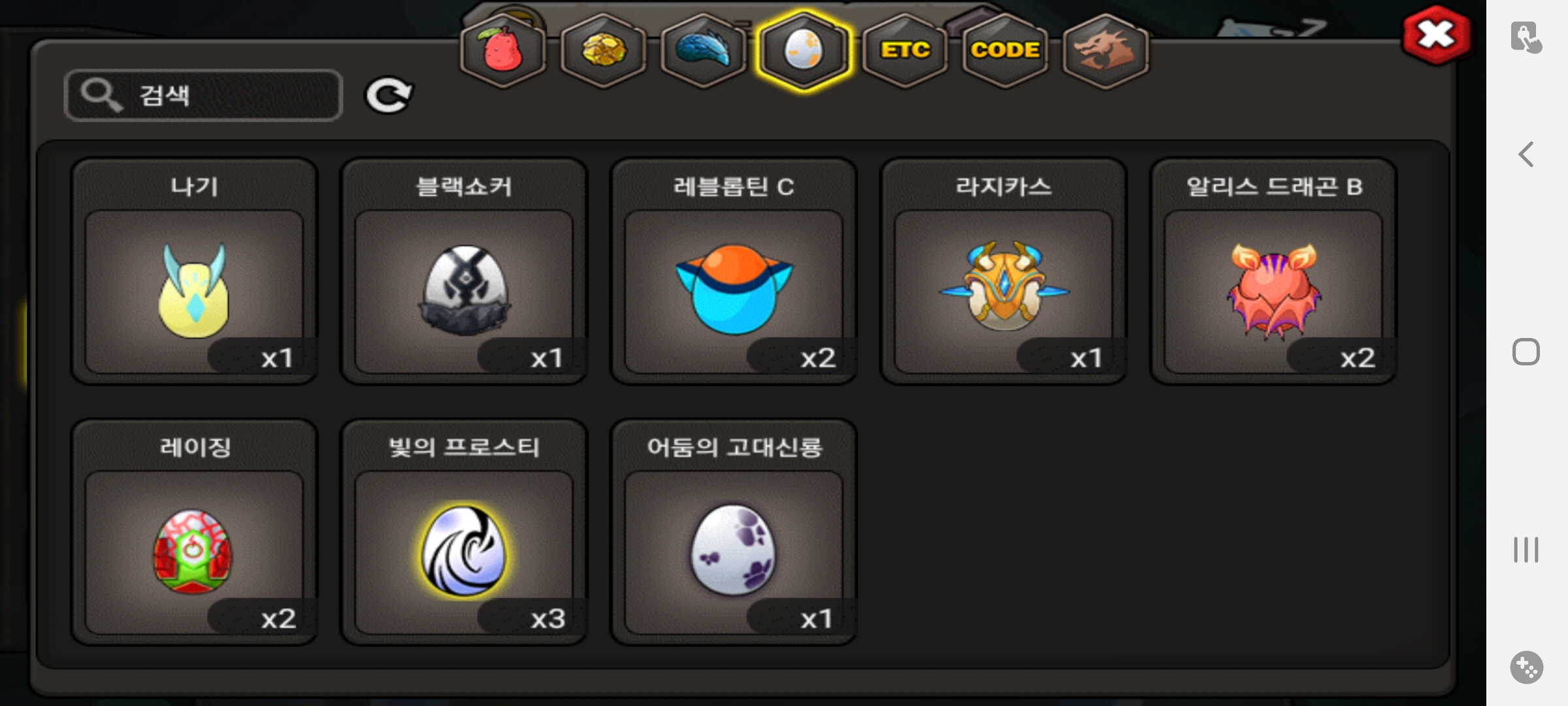Choose the 레이징 egg item
The width and height of the screenshot is (1568, 706).
(x=195, y=532)
